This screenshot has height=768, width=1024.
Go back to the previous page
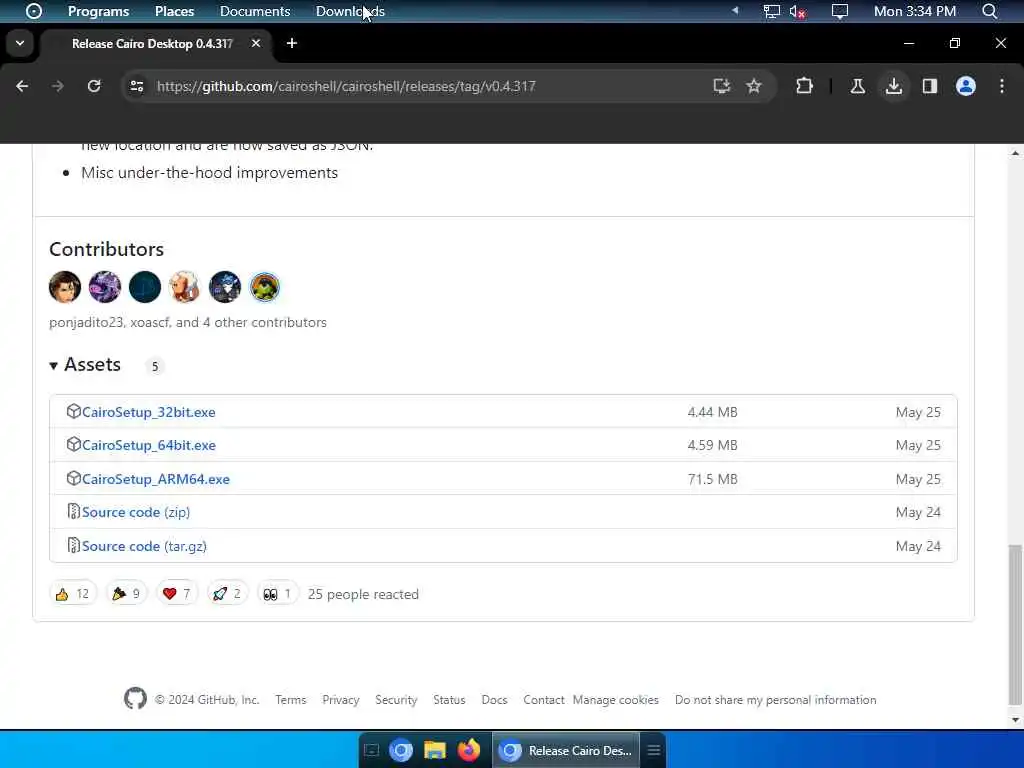click(22, 86)
